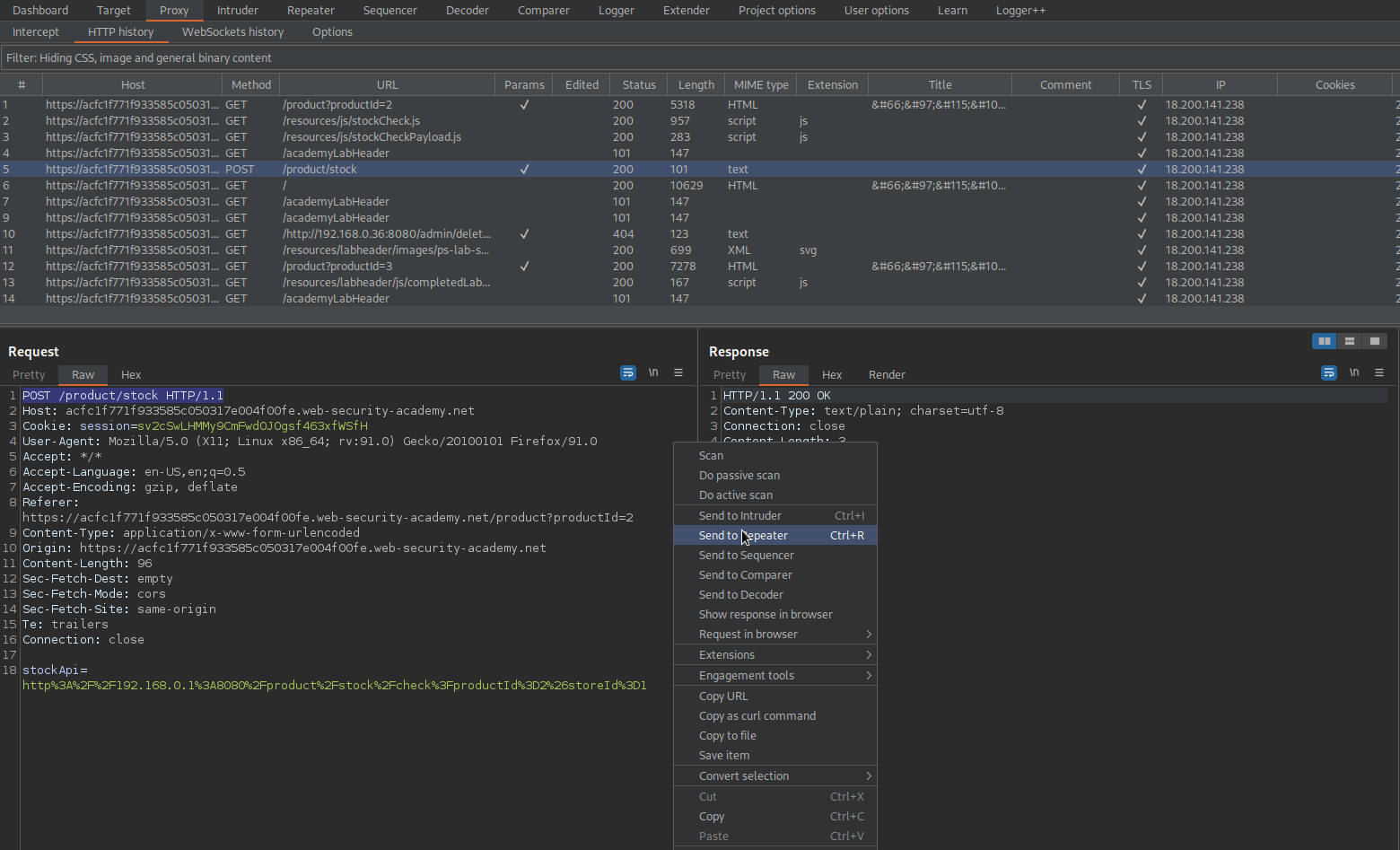
Task: Choose Show response in browser
Action: point(775,615)
